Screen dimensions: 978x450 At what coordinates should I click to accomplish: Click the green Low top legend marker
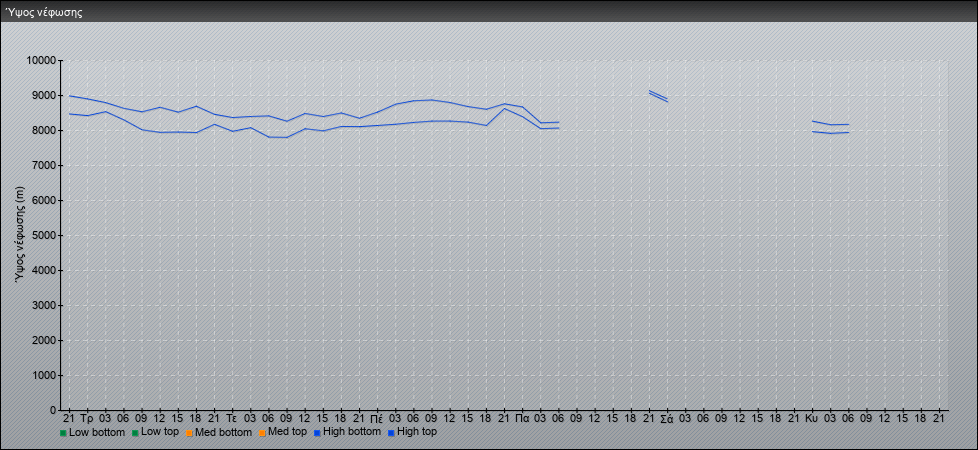[x=135, y=433]
